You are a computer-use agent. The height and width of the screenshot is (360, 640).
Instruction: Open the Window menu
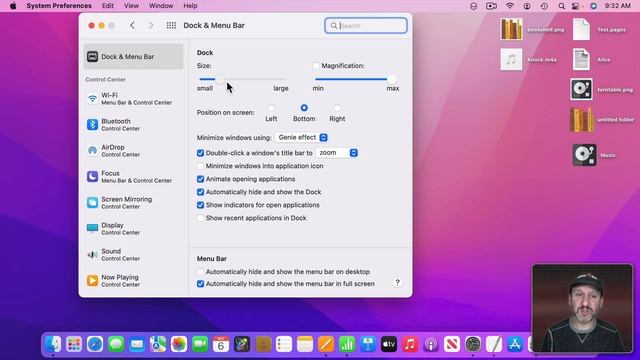tap(161, 6)
